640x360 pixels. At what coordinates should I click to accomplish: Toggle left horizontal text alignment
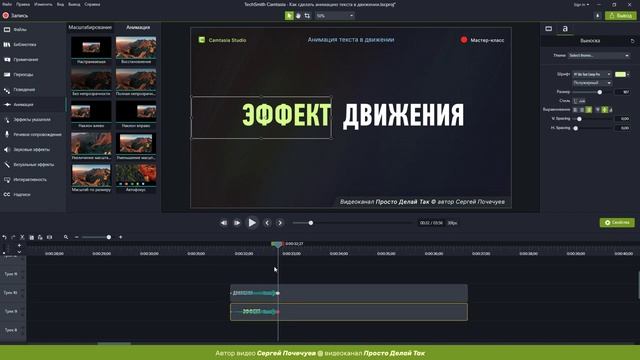tap(576, 110)
